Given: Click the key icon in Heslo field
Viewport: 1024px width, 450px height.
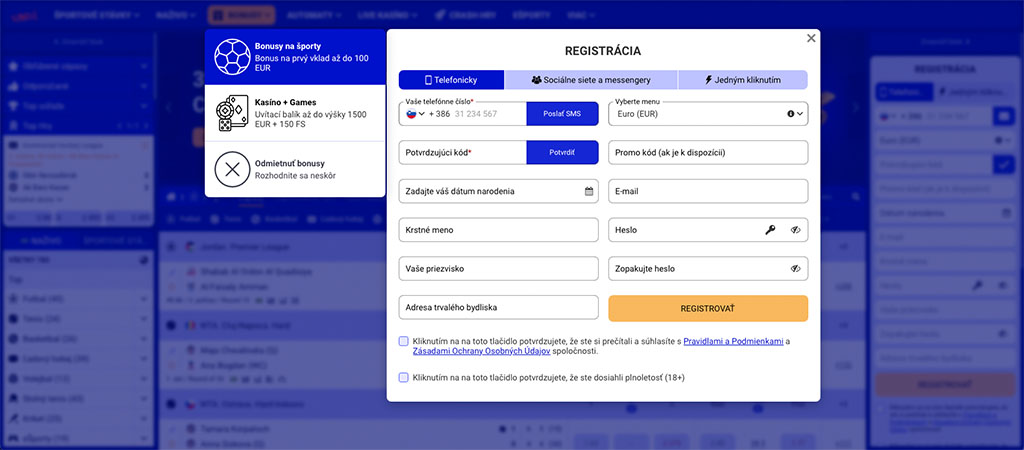Looking at the screenshot, I should [771, 230].
